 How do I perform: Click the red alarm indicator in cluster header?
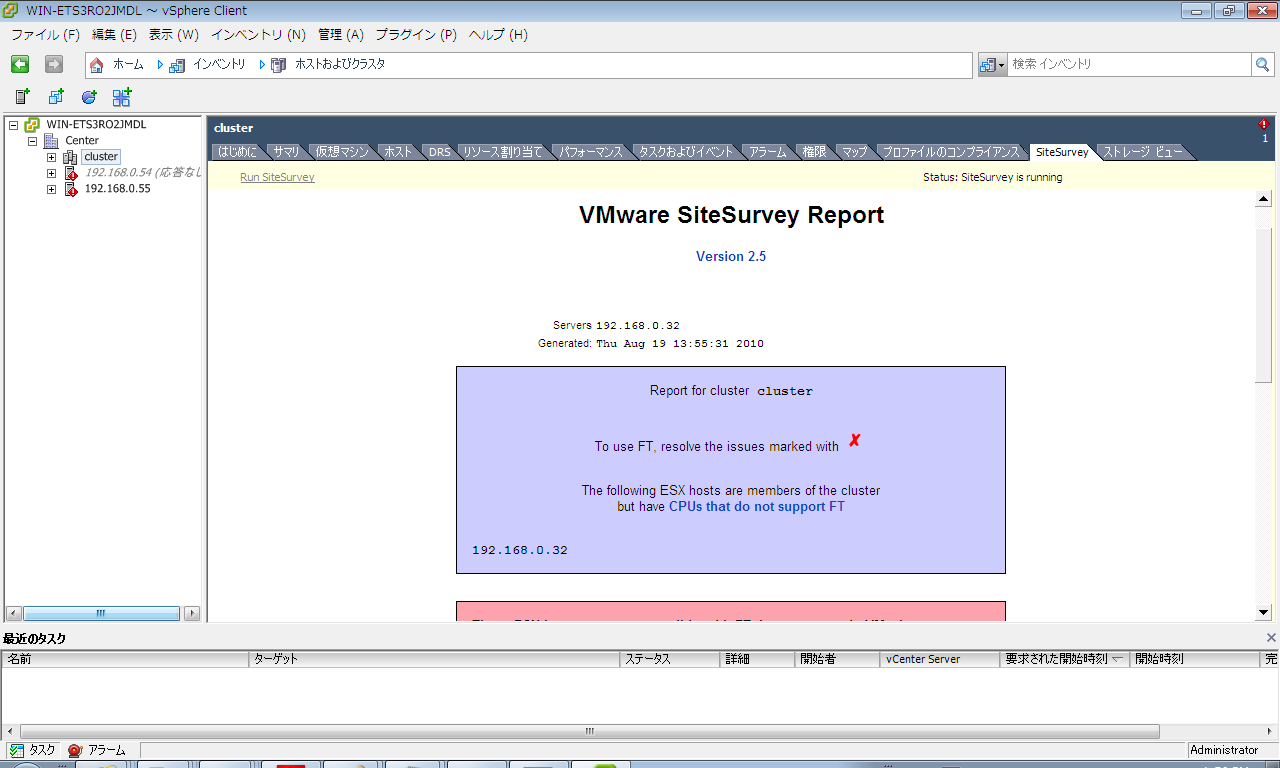click(1264, 125)
